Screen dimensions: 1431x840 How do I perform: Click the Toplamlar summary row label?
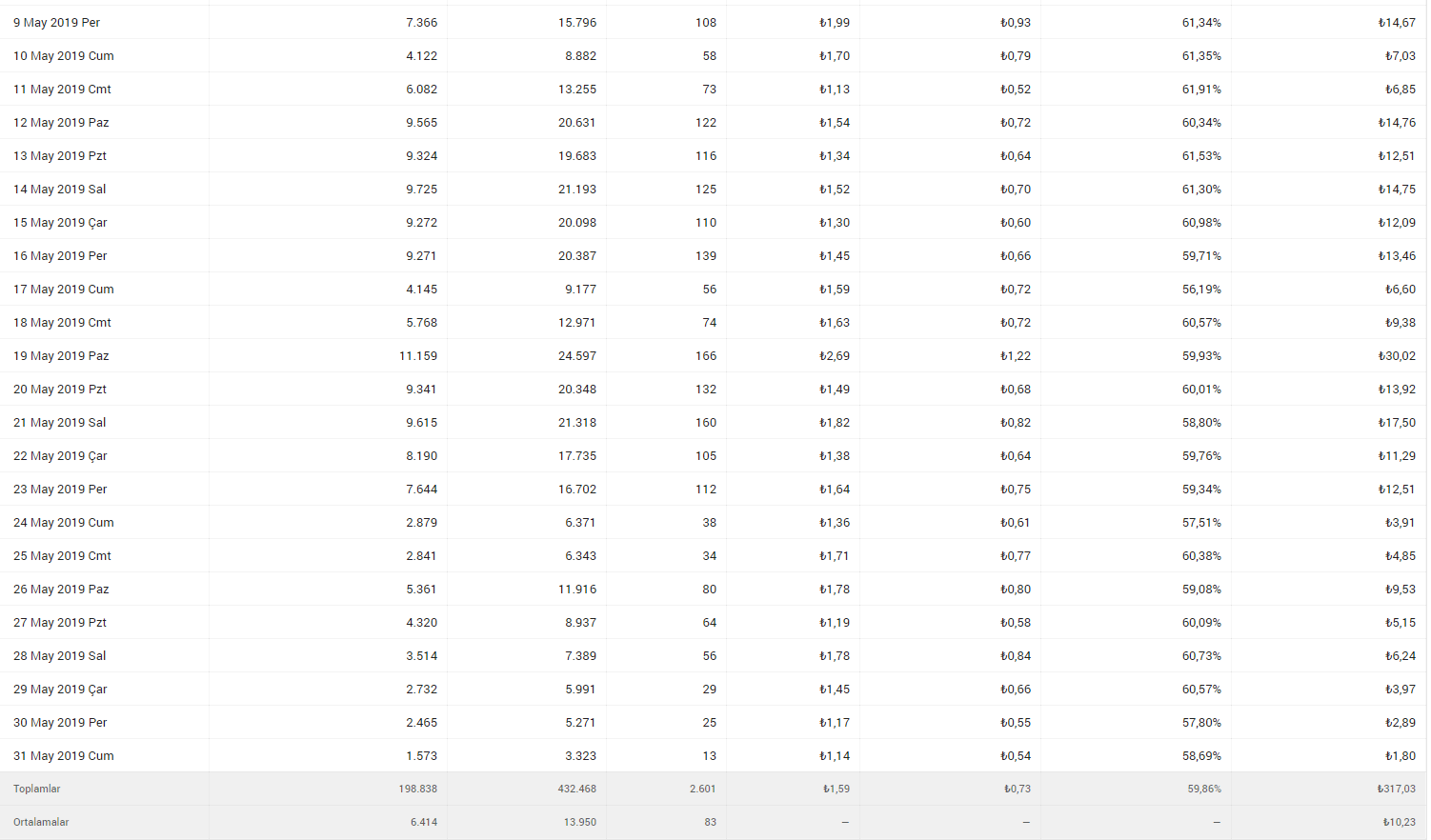[x=37, y=789]
